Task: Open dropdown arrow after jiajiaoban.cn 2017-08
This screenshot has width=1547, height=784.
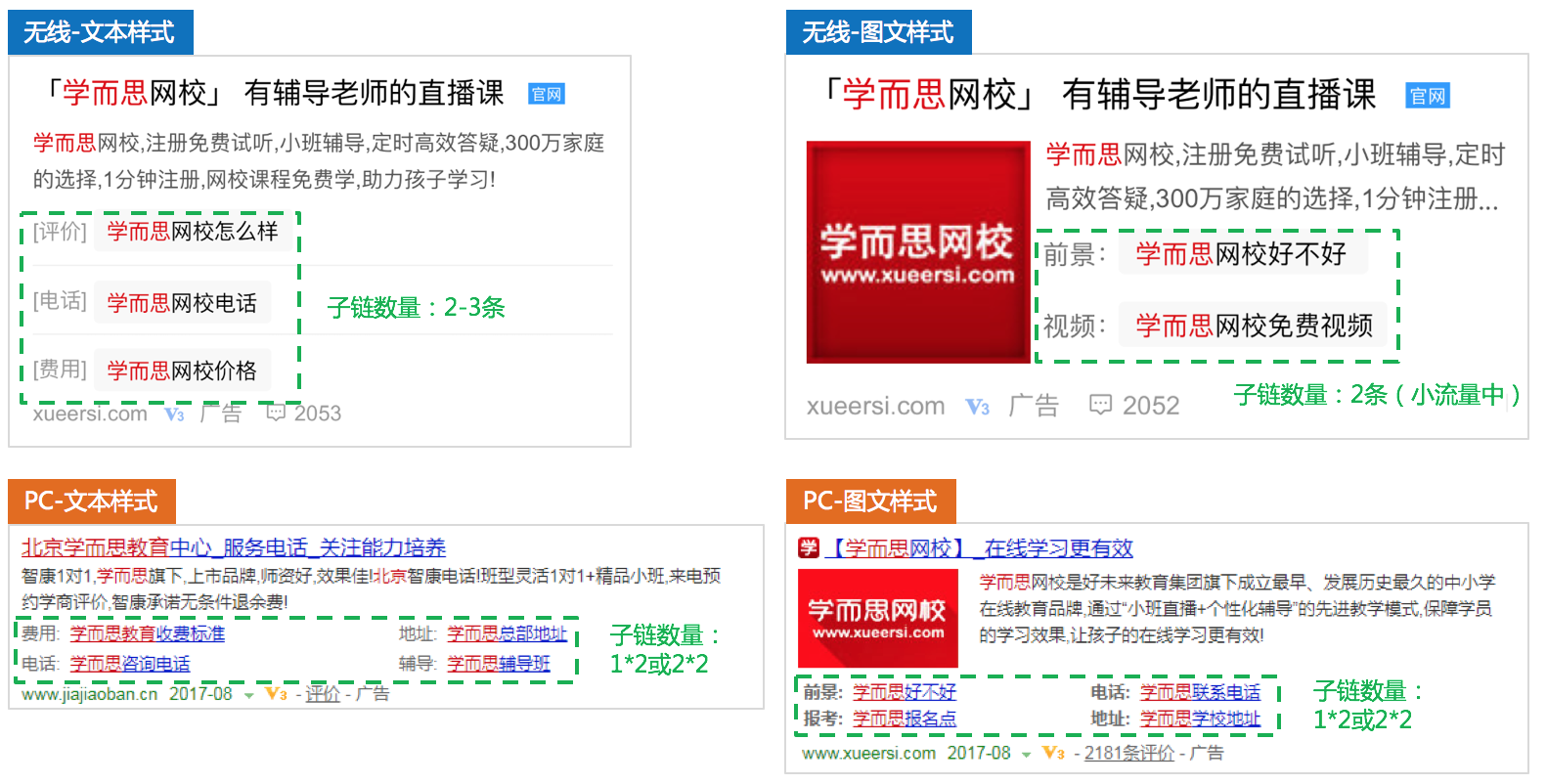Action: click(x=249, y=695)
